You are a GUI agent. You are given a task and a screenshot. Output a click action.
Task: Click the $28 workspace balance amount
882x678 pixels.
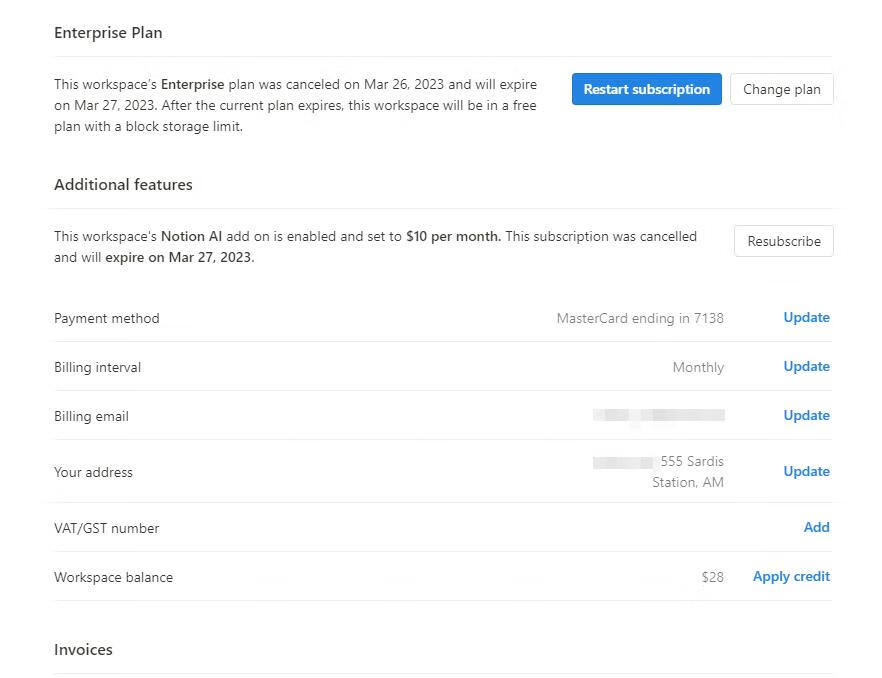point(712,578)
